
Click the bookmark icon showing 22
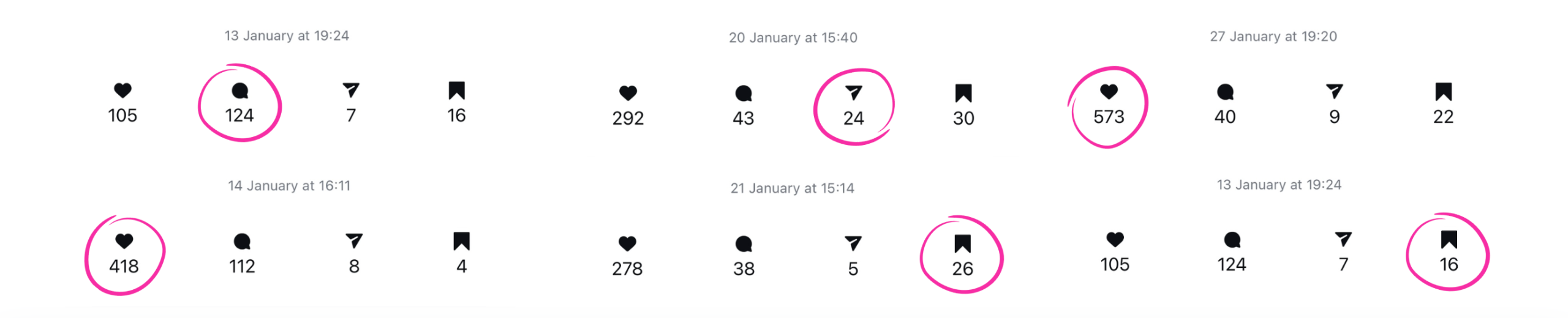click(1443, 92)
